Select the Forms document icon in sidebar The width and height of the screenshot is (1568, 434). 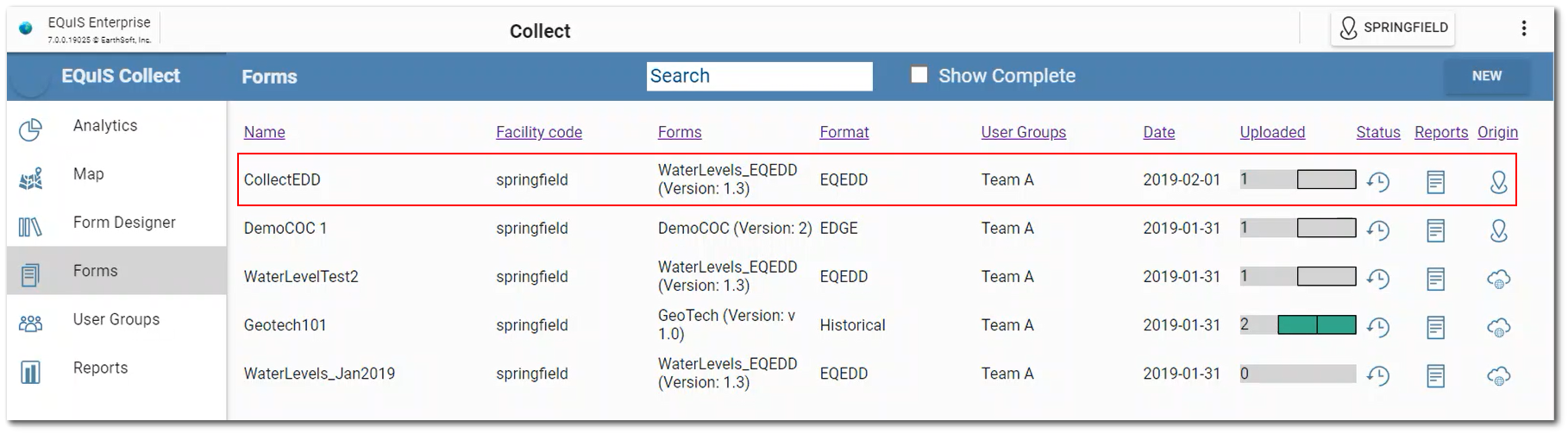pos(30,275)
